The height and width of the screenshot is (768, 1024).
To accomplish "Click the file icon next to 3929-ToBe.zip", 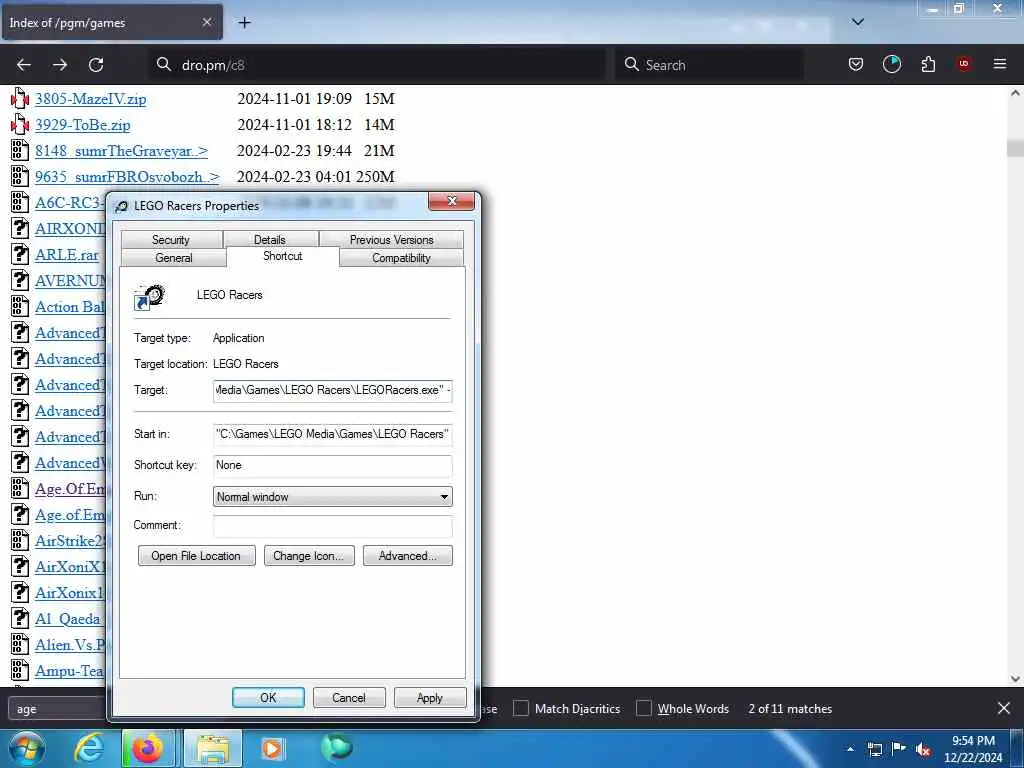I will (20, 125).
